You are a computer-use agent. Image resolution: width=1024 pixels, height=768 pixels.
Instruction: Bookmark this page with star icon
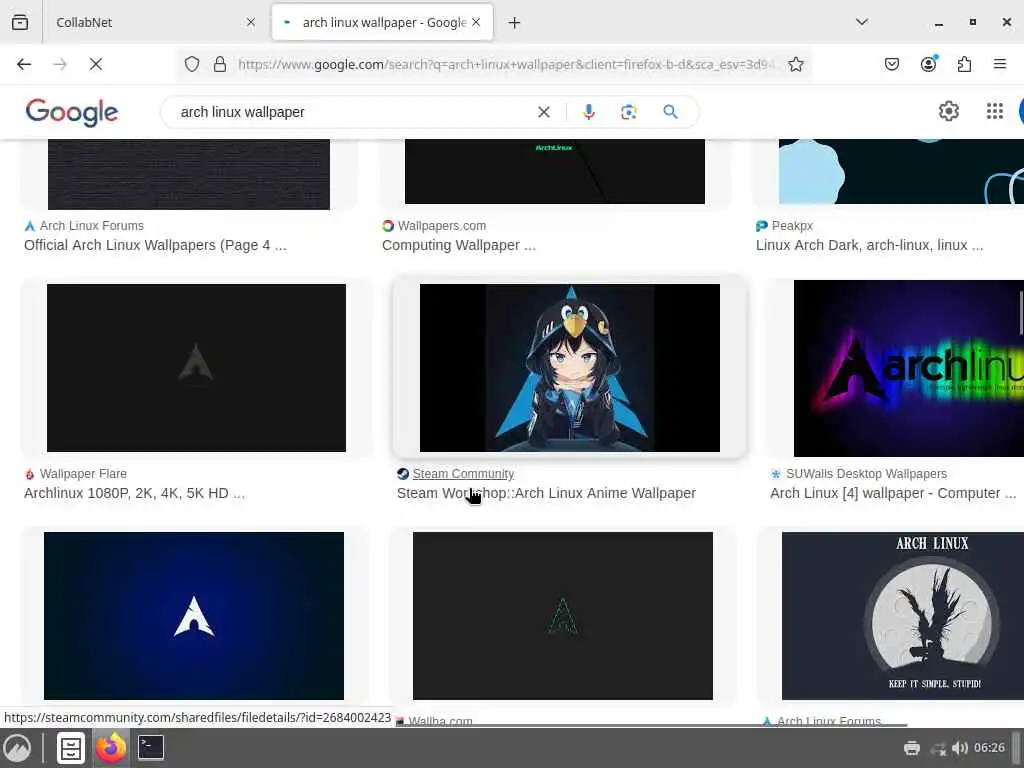(x=795, y=64)
